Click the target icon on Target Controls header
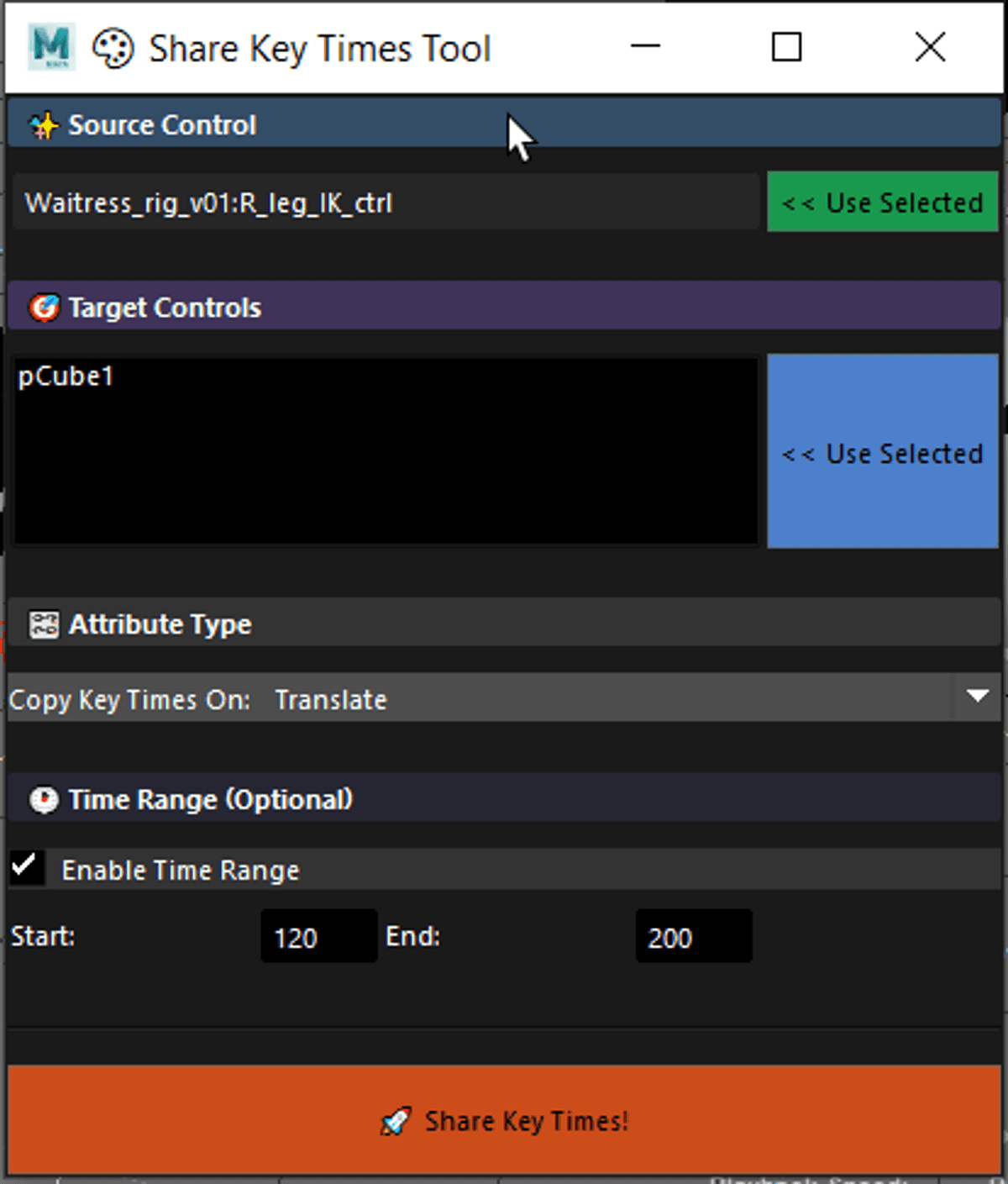 point(44,308)
